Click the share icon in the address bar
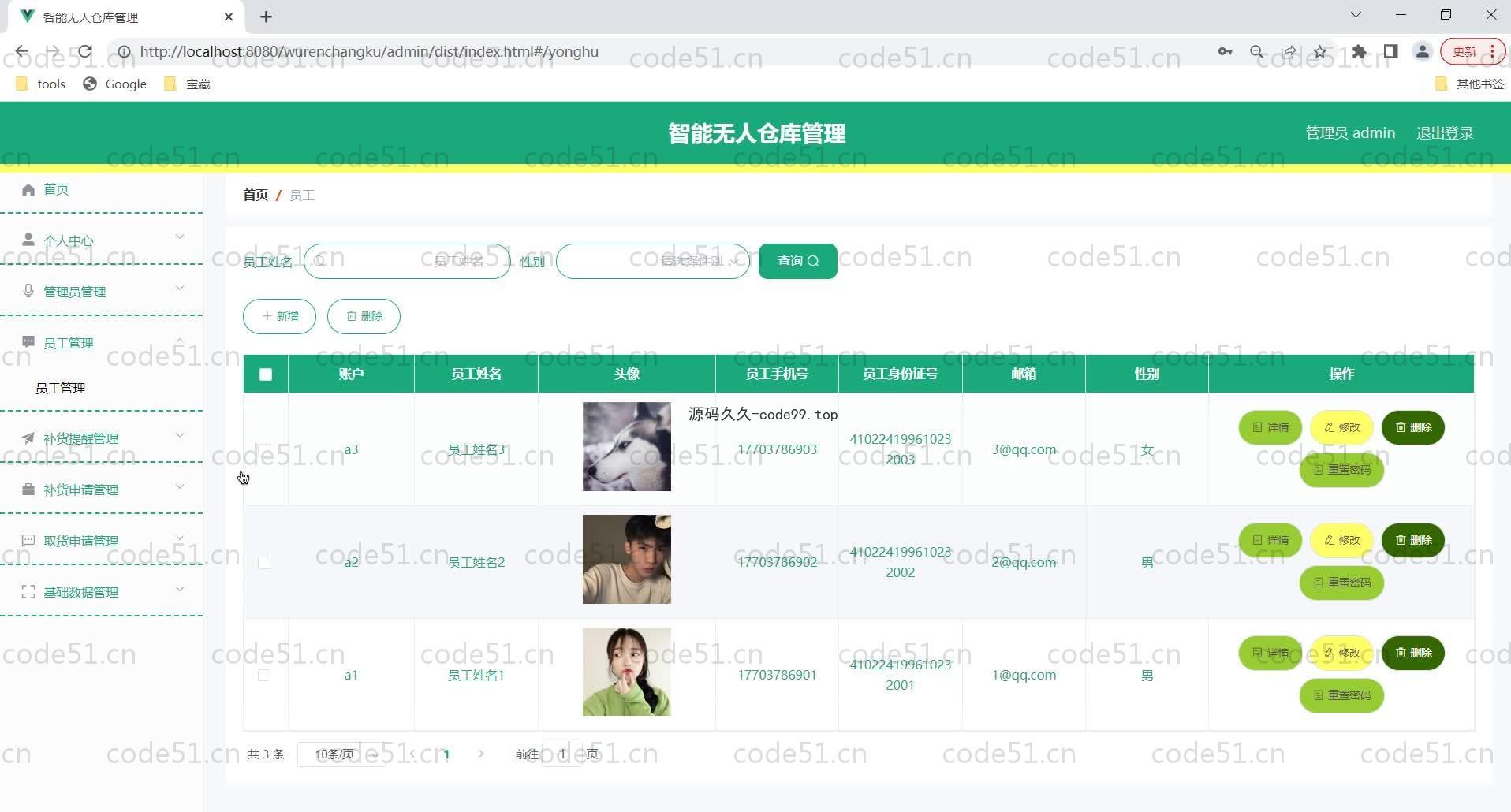1511x812 pixels. pos(1289,52)
